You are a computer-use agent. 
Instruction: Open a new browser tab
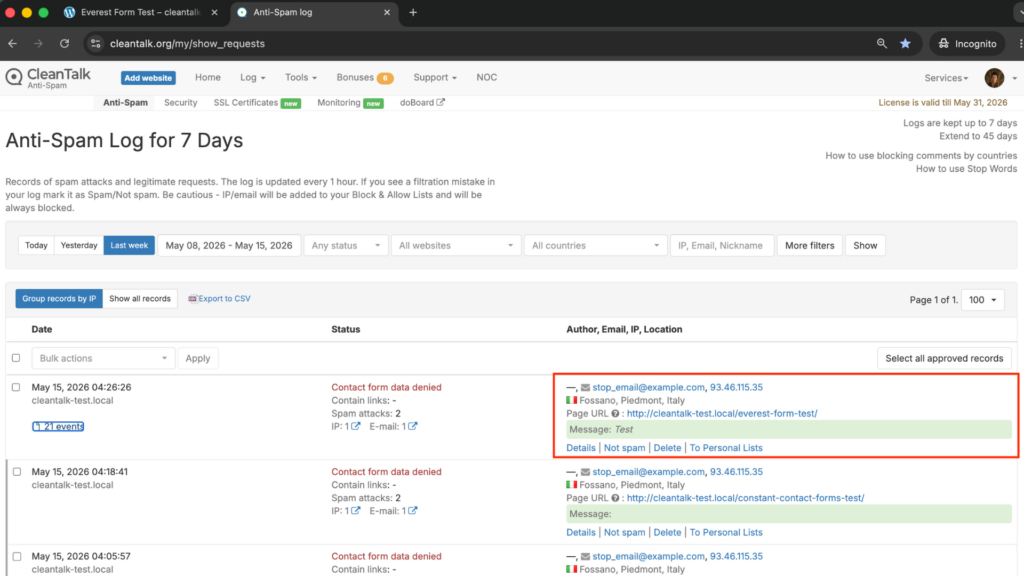(413, 12)
